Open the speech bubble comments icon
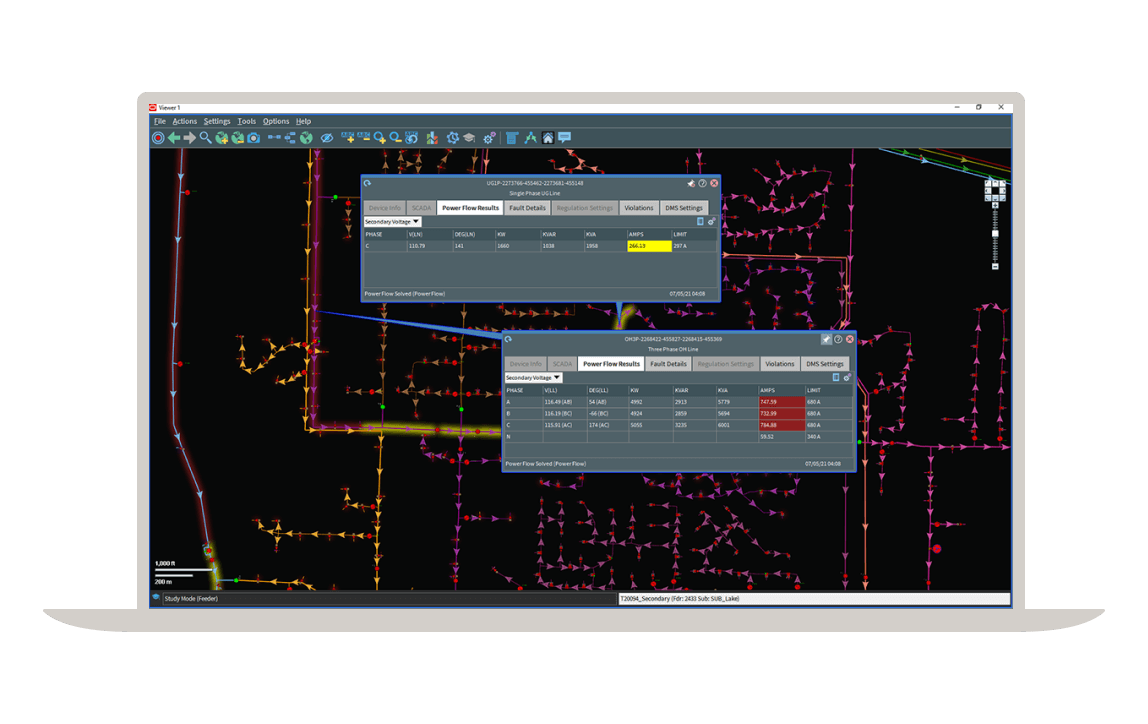 coord(564,137)
